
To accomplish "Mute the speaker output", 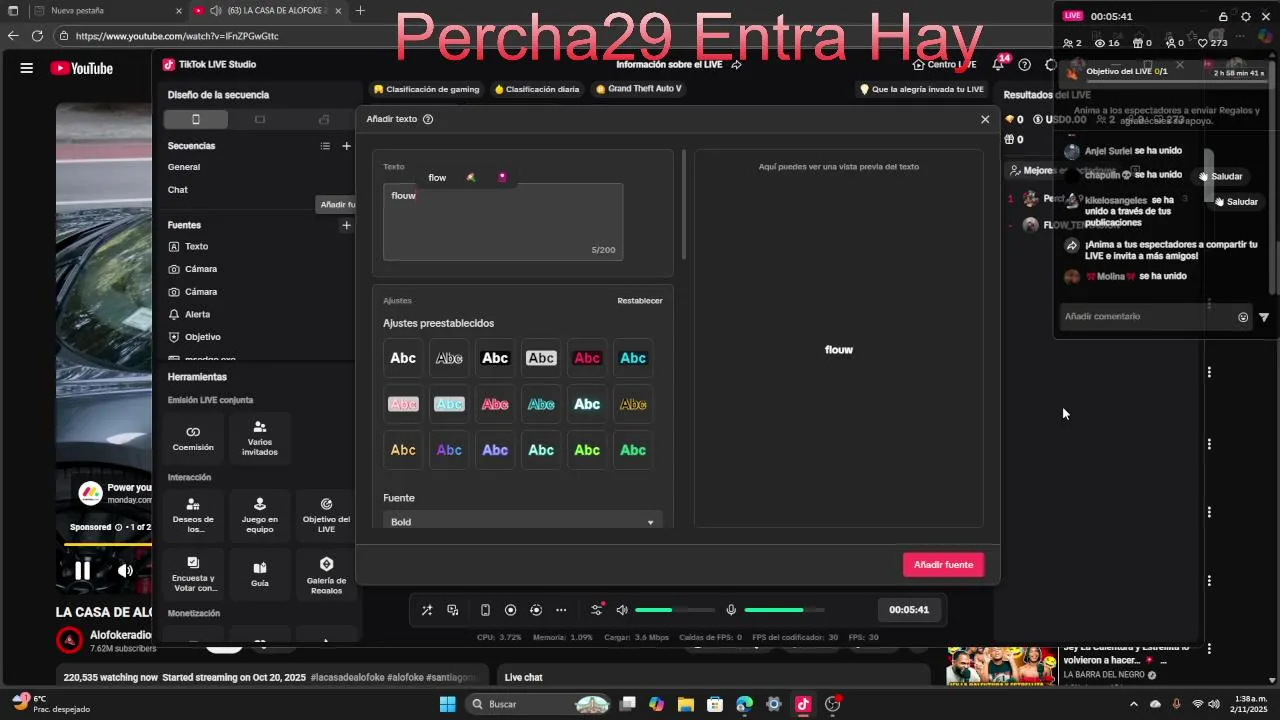I will [622, 610].
